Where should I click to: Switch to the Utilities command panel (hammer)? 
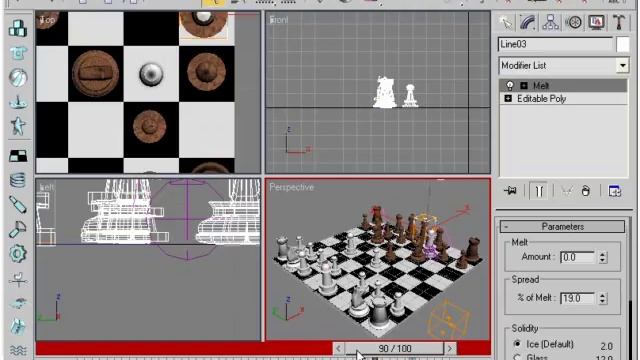[619, 22]
